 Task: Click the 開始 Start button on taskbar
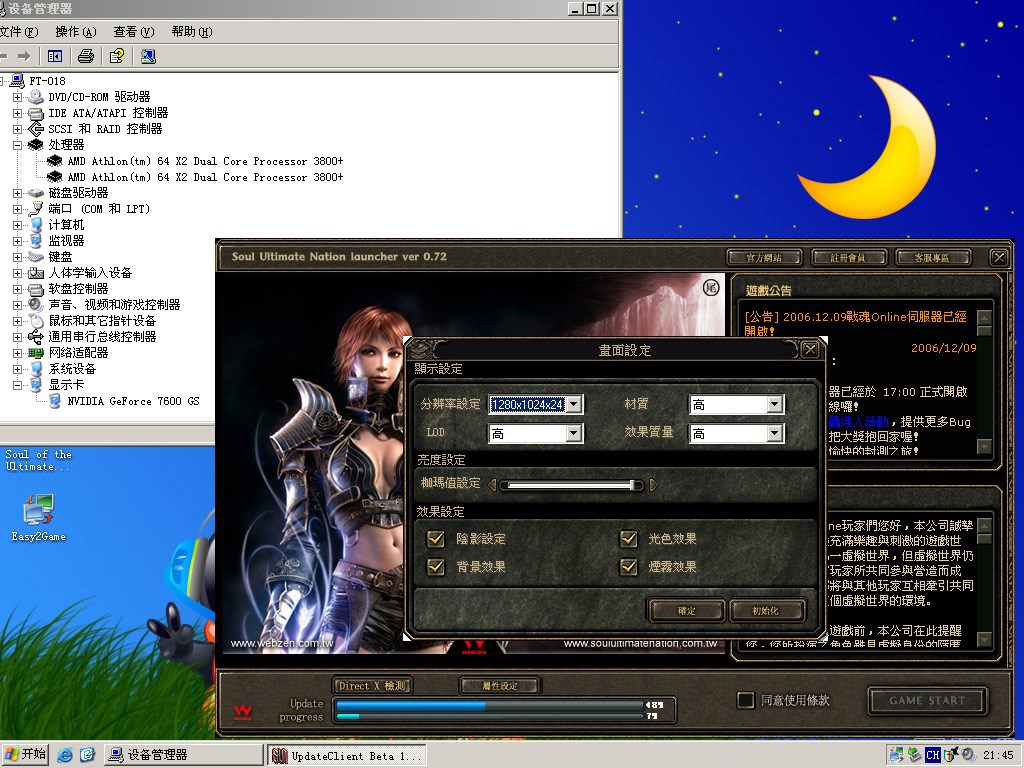(x=25, y=755)
